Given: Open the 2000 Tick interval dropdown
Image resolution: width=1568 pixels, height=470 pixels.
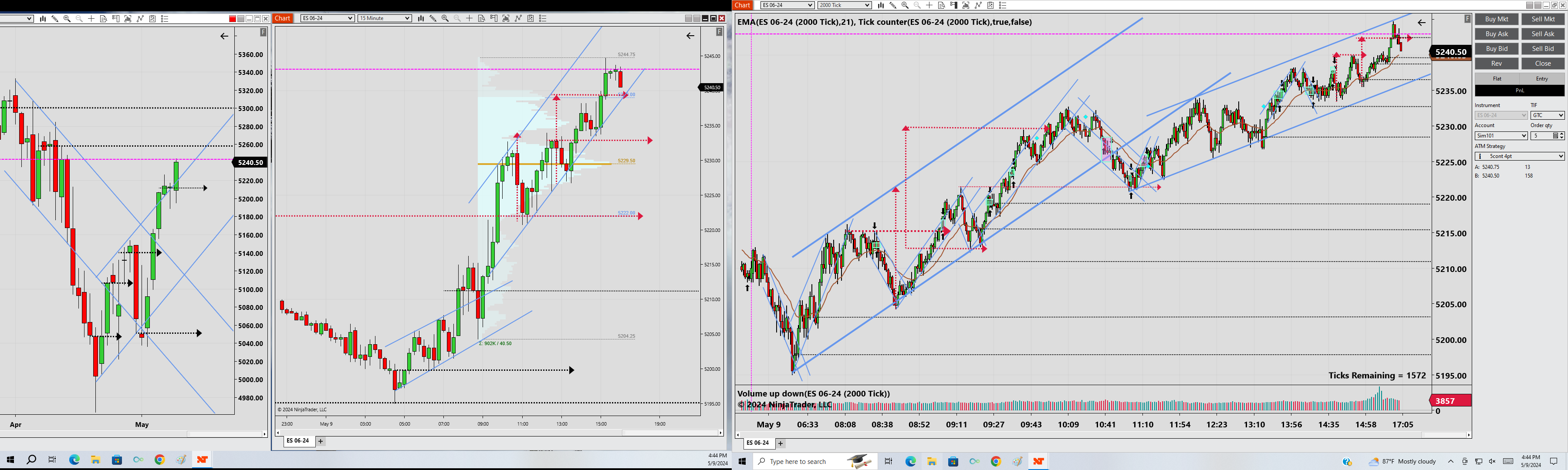Looking at the screenshot, I should tap(845, 5).
